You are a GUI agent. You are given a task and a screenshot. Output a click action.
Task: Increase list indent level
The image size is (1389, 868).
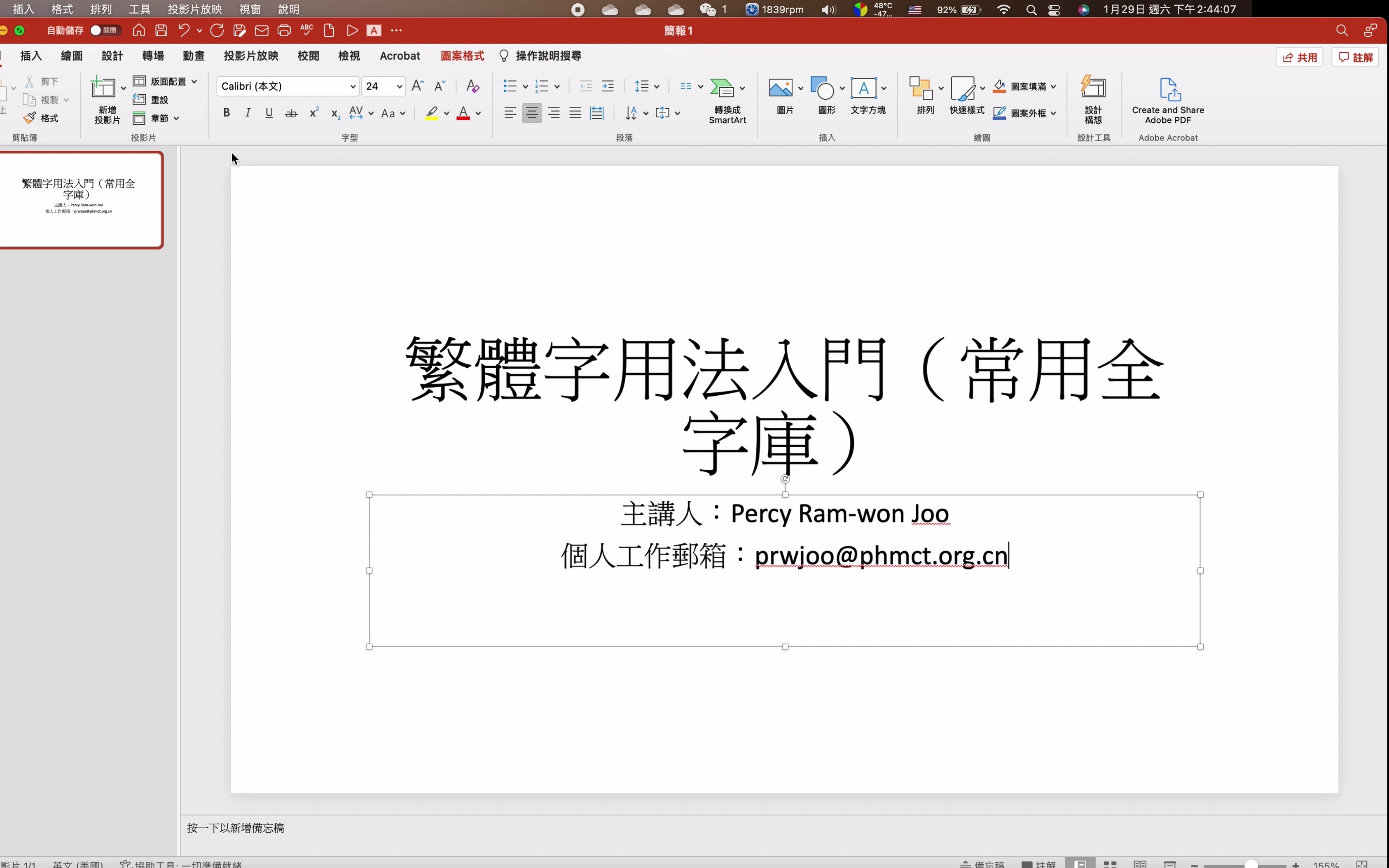pos(608,86)
